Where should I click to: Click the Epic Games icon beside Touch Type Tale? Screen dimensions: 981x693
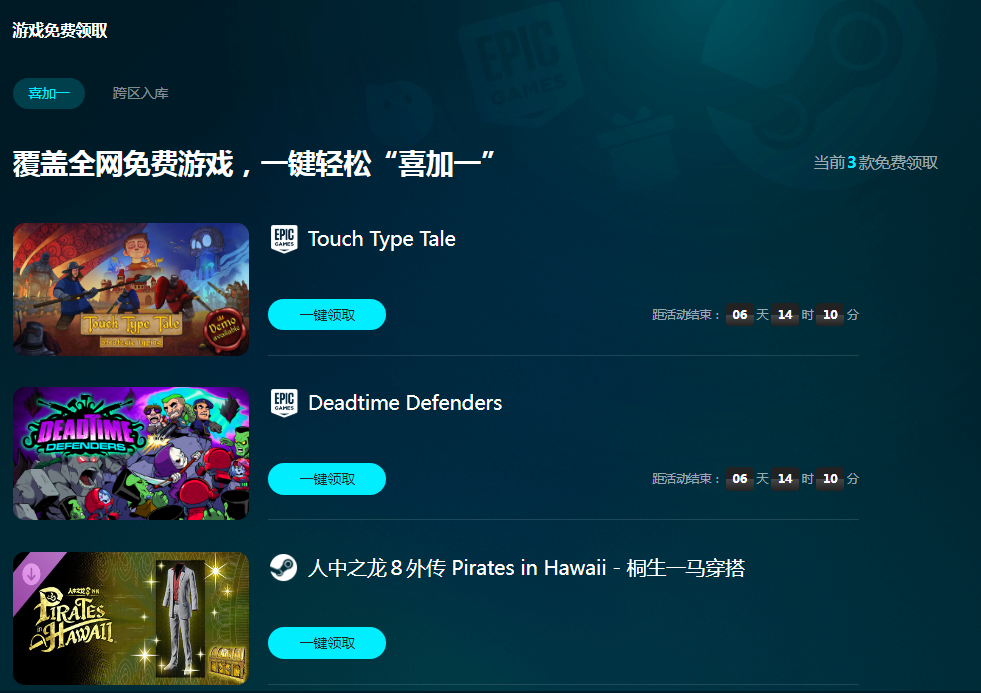coord(284,239)
